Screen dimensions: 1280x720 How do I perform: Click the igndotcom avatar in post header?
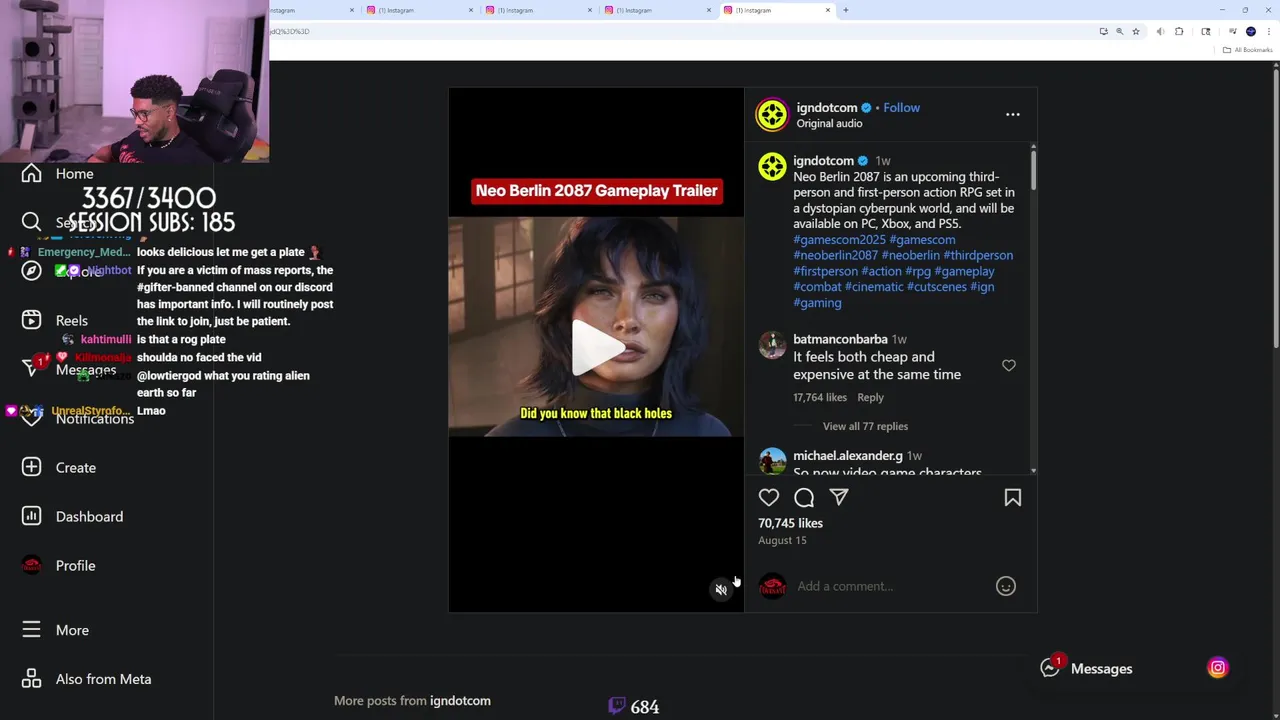[772, 115]
